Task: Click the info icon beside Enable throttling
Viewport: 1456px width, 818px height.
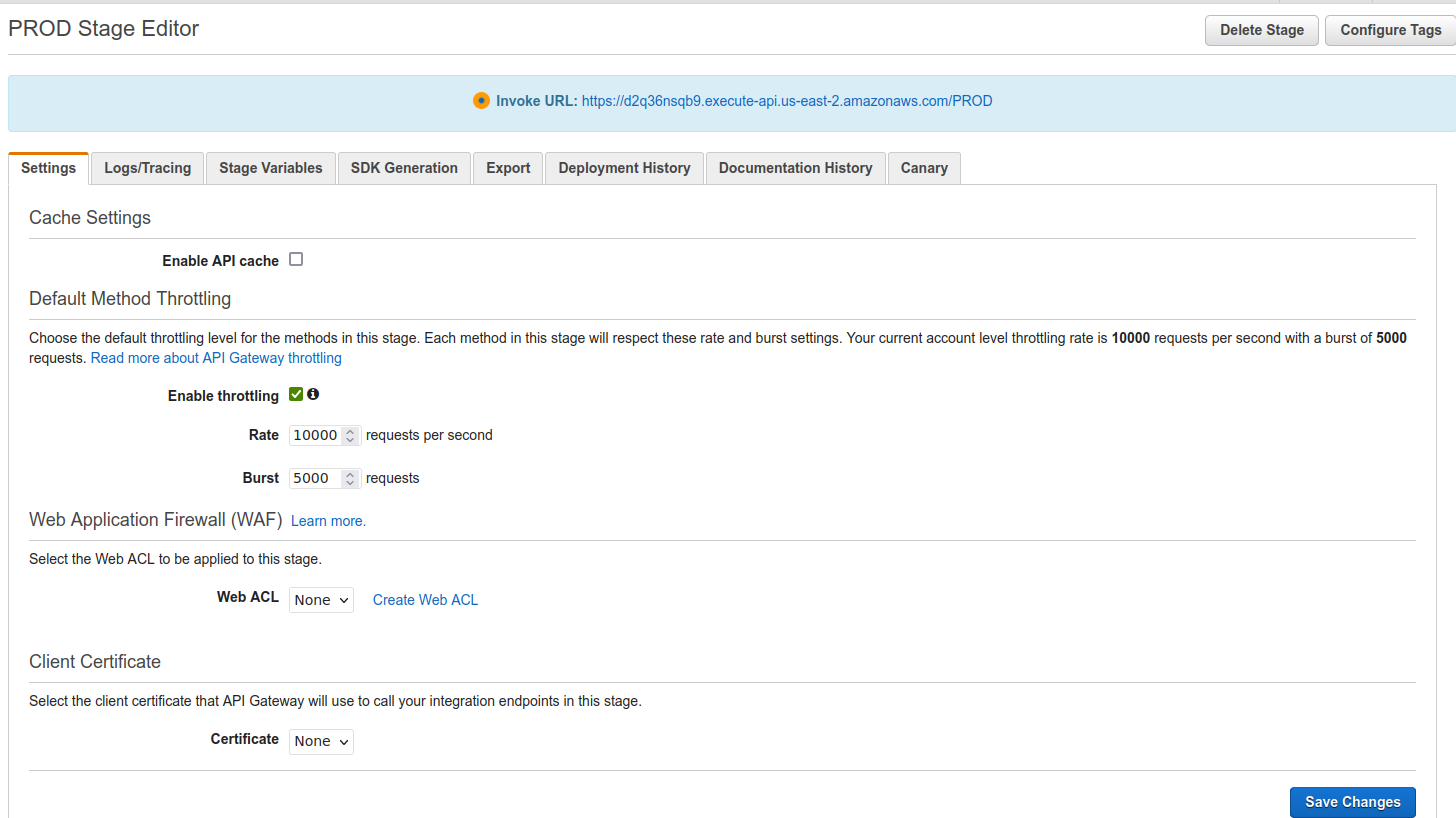Action: point(313,394)
